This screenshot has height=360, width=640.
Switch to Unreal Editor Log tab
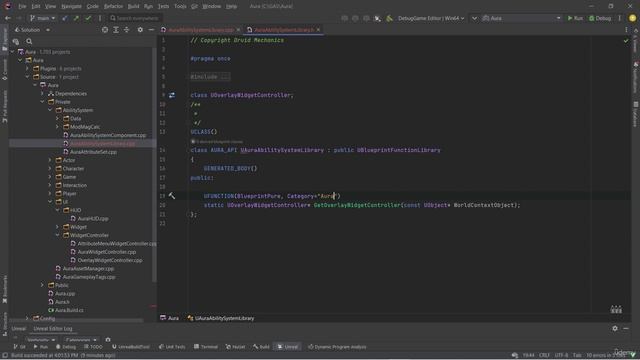(53, 329)
